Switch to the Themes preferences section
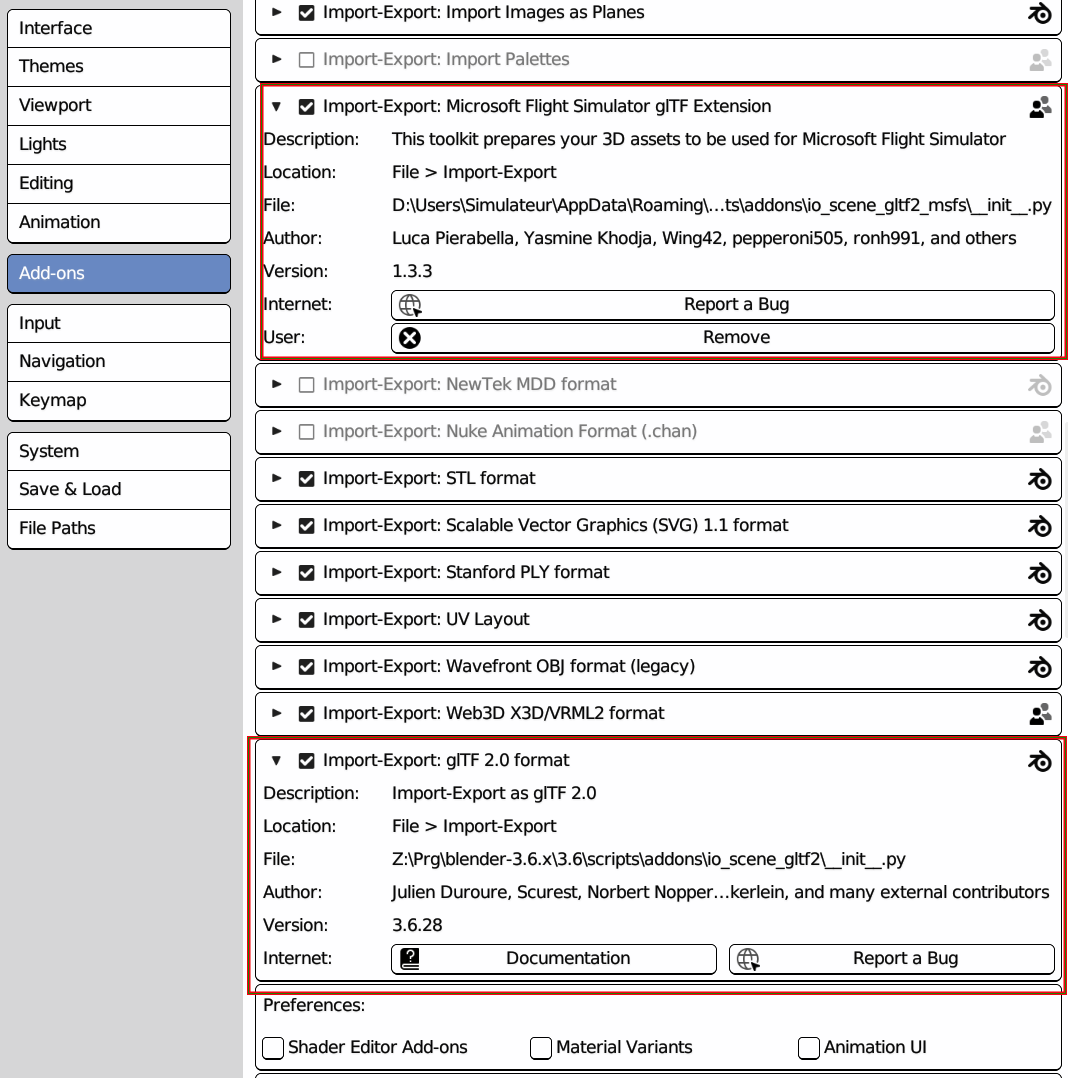Screen dimensions: 1068x1078 pyautogui.click(x=119, y=67)
